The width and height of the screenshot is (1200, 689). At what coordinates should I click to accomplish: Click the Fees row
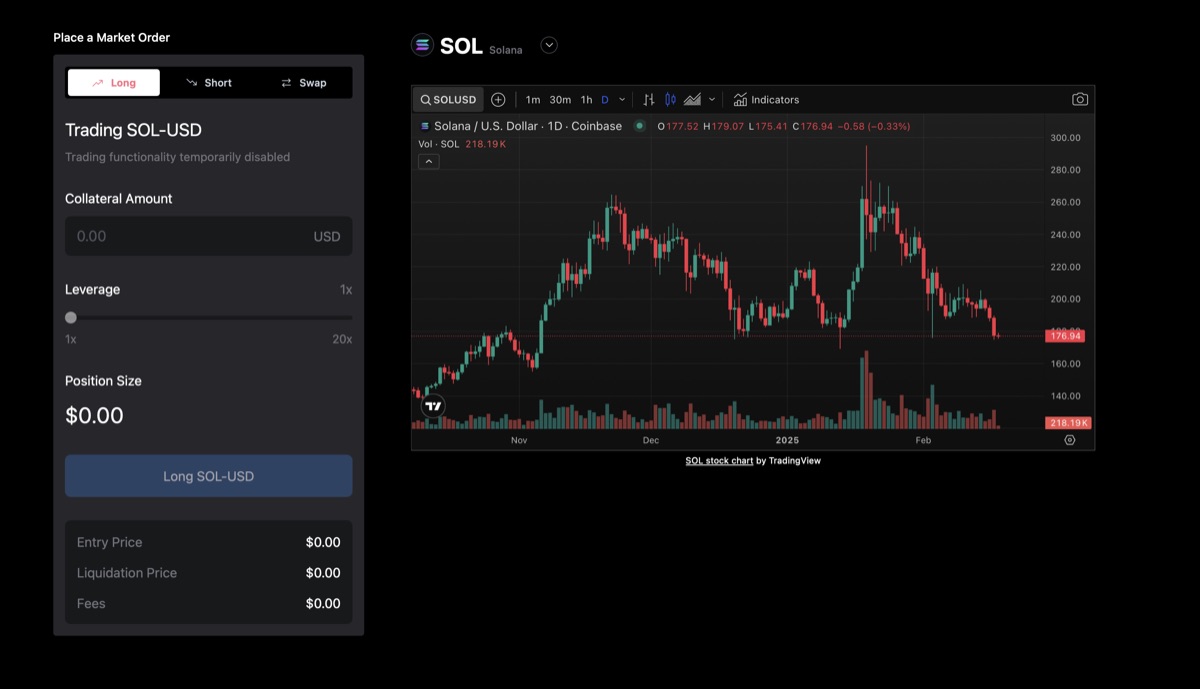(209, 604)
